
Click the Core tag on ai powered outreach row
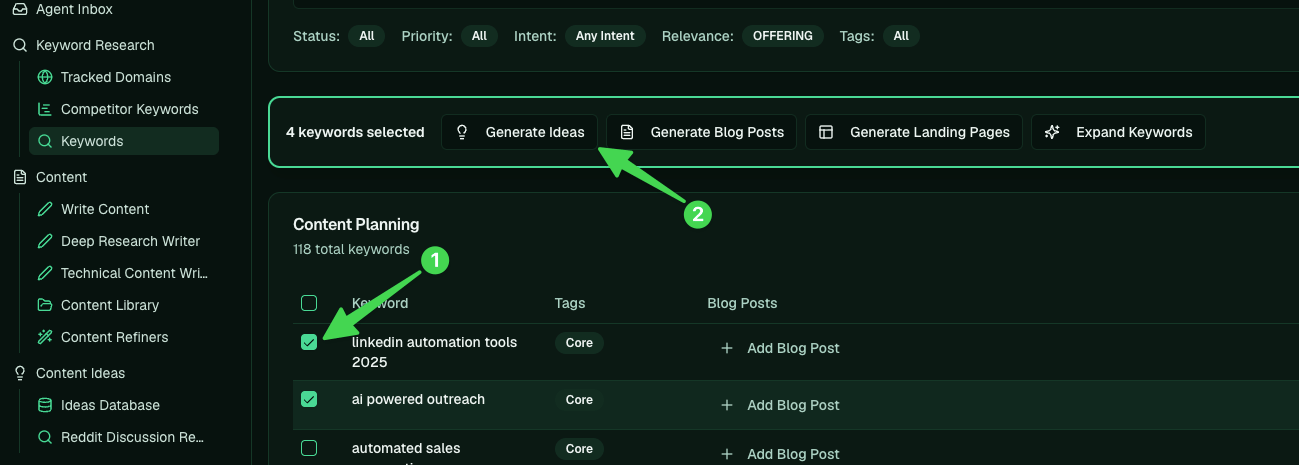coord(579,400)
